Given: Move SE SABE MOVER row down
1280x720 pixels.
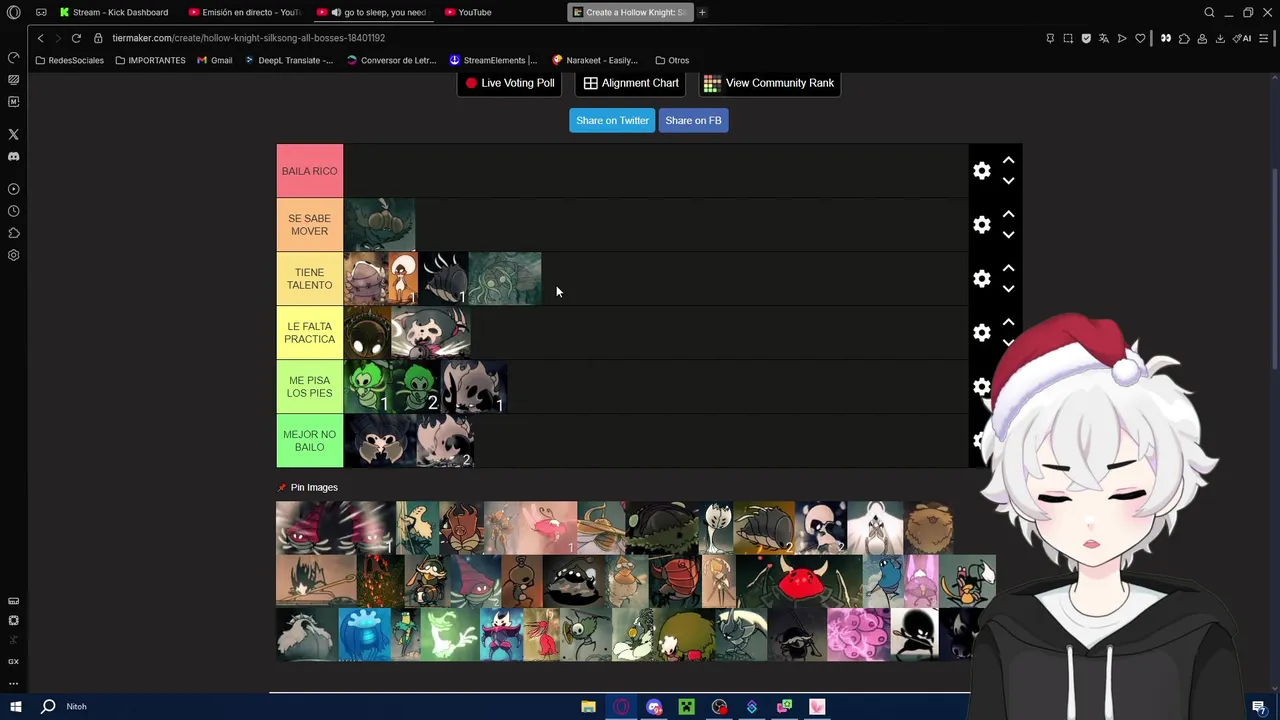Looking at the screenshot, I should click(1008, 235).
